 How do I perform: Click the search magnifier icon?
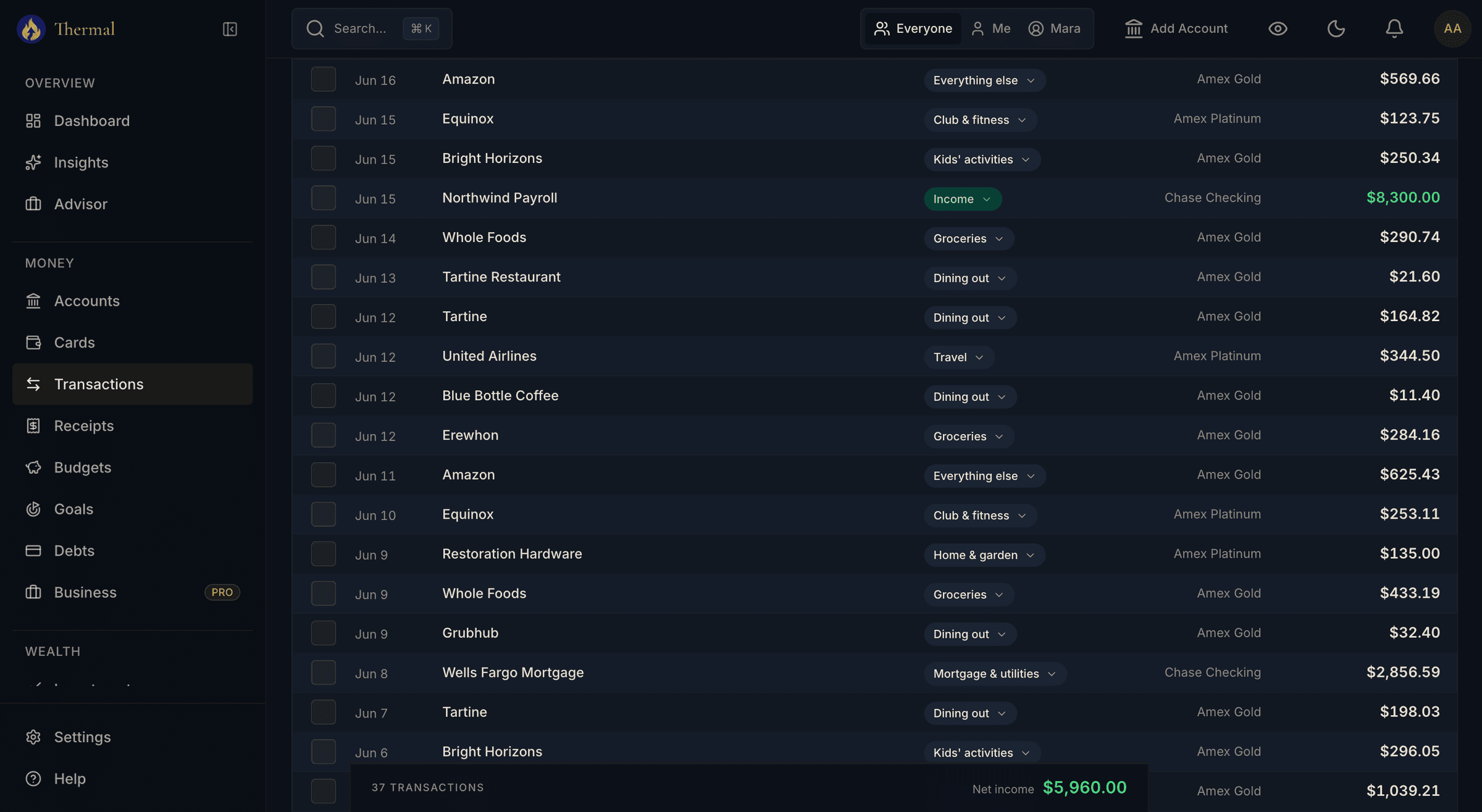pos(315,28)
